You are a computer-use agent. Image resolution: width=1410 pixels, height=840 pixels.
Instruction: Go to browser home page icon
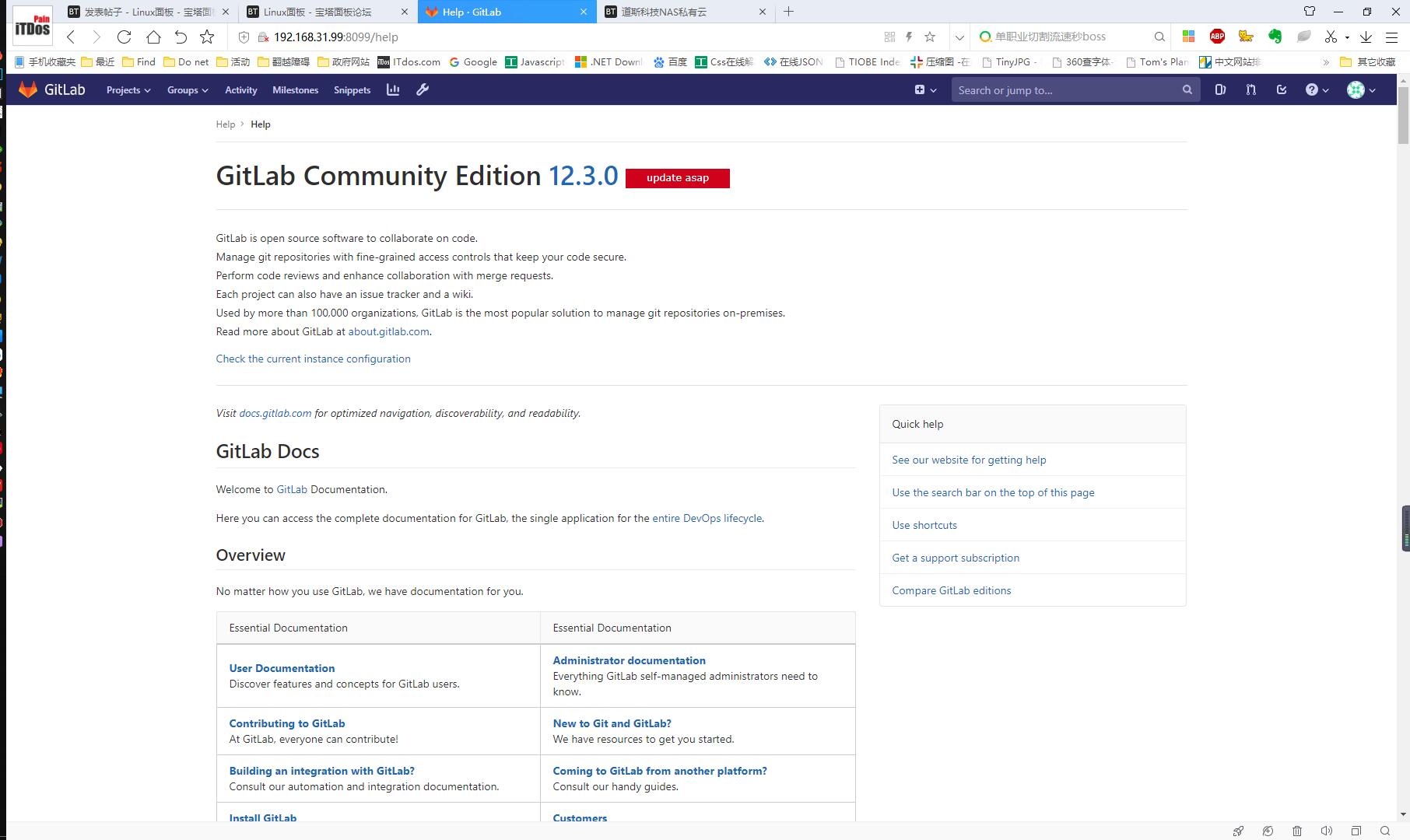pos(153,37)
